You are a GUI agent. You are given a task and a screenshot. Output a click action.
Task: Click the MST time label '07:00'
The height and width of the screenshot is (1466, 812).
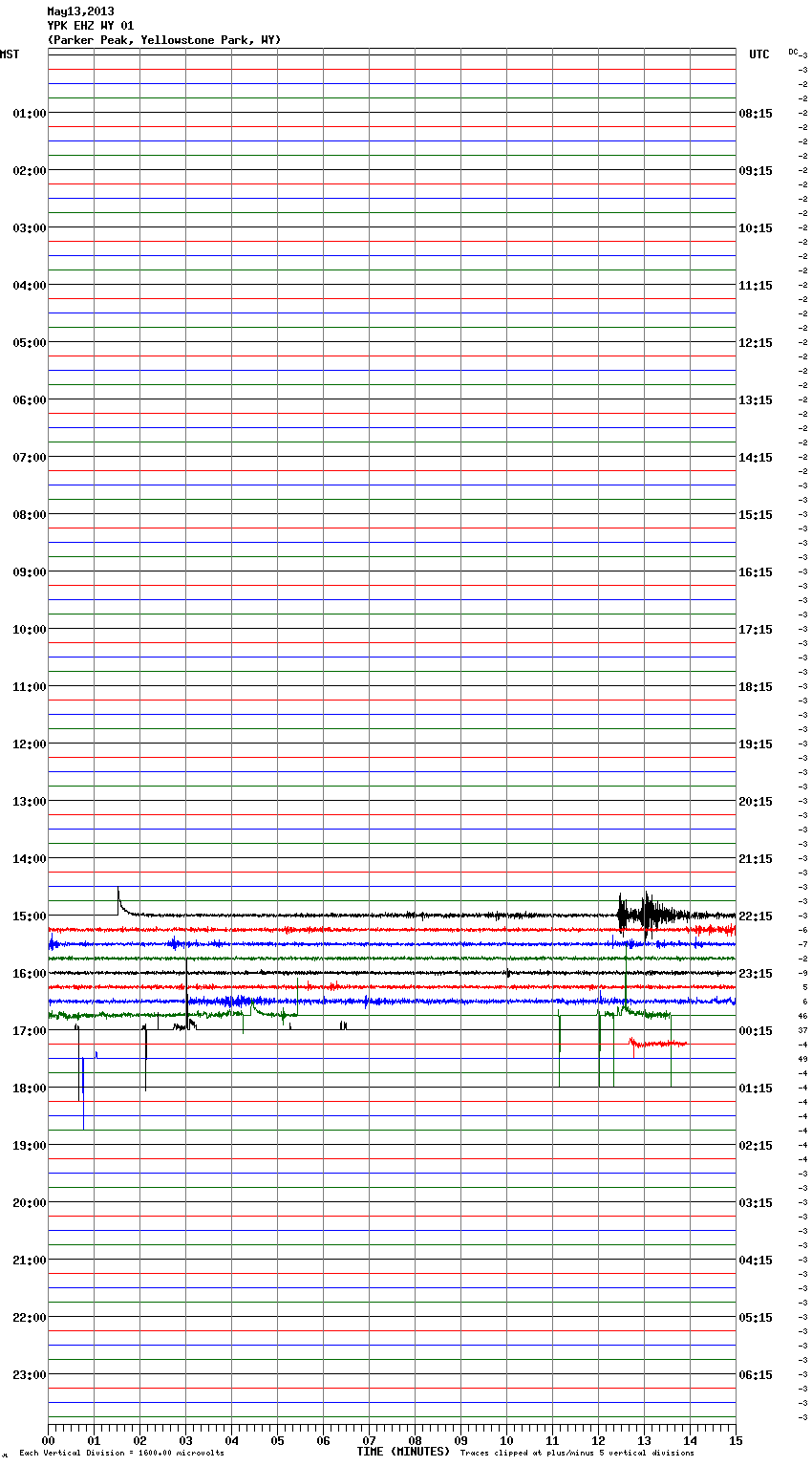(29, 458)
